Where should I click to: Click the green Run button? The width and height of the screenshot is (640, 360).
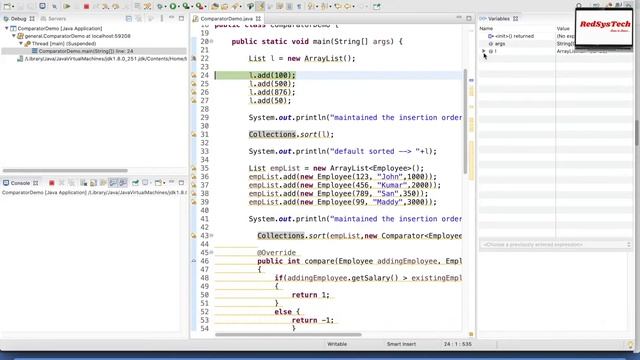point(173,6)
